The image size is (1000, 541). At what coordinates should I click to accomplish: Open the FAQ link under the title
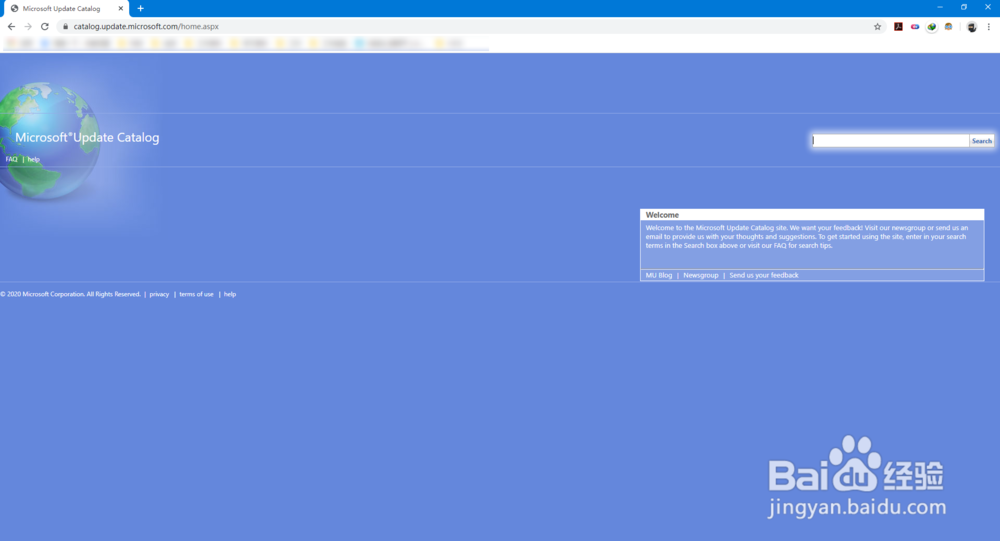pos(11,159)
